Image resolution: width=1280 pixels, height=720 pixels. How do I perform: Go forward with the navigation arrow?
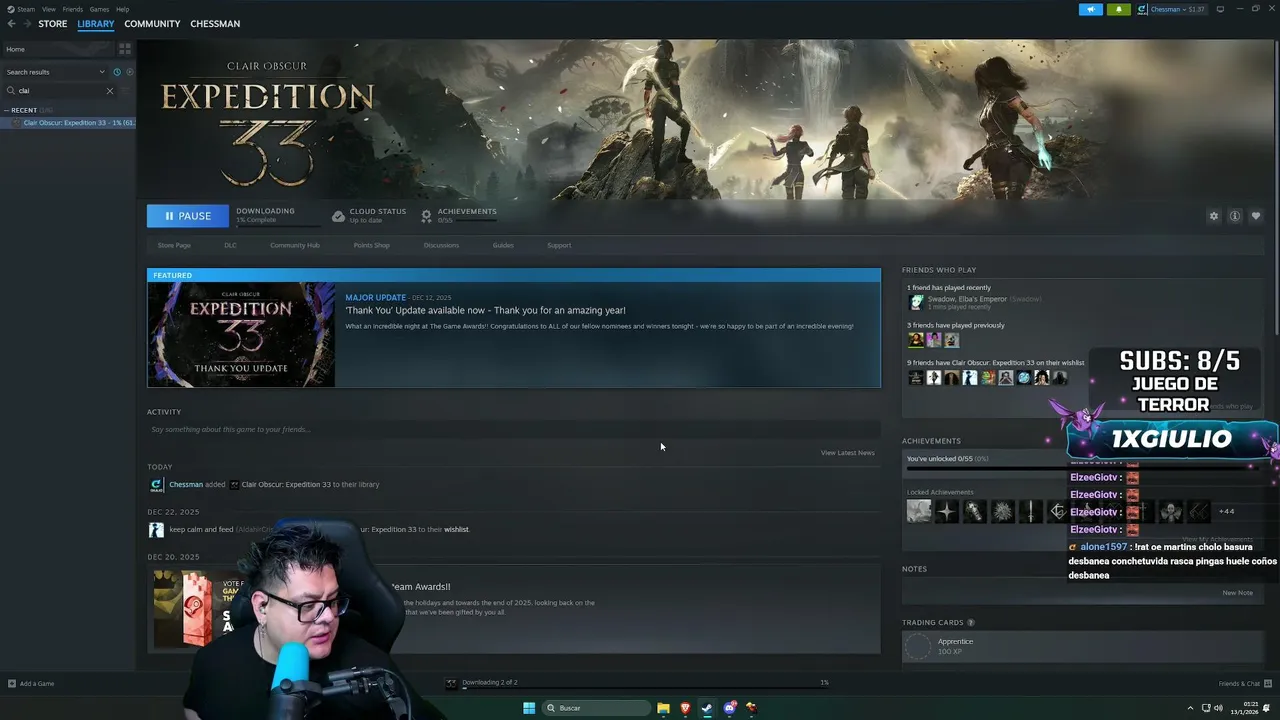27,23
